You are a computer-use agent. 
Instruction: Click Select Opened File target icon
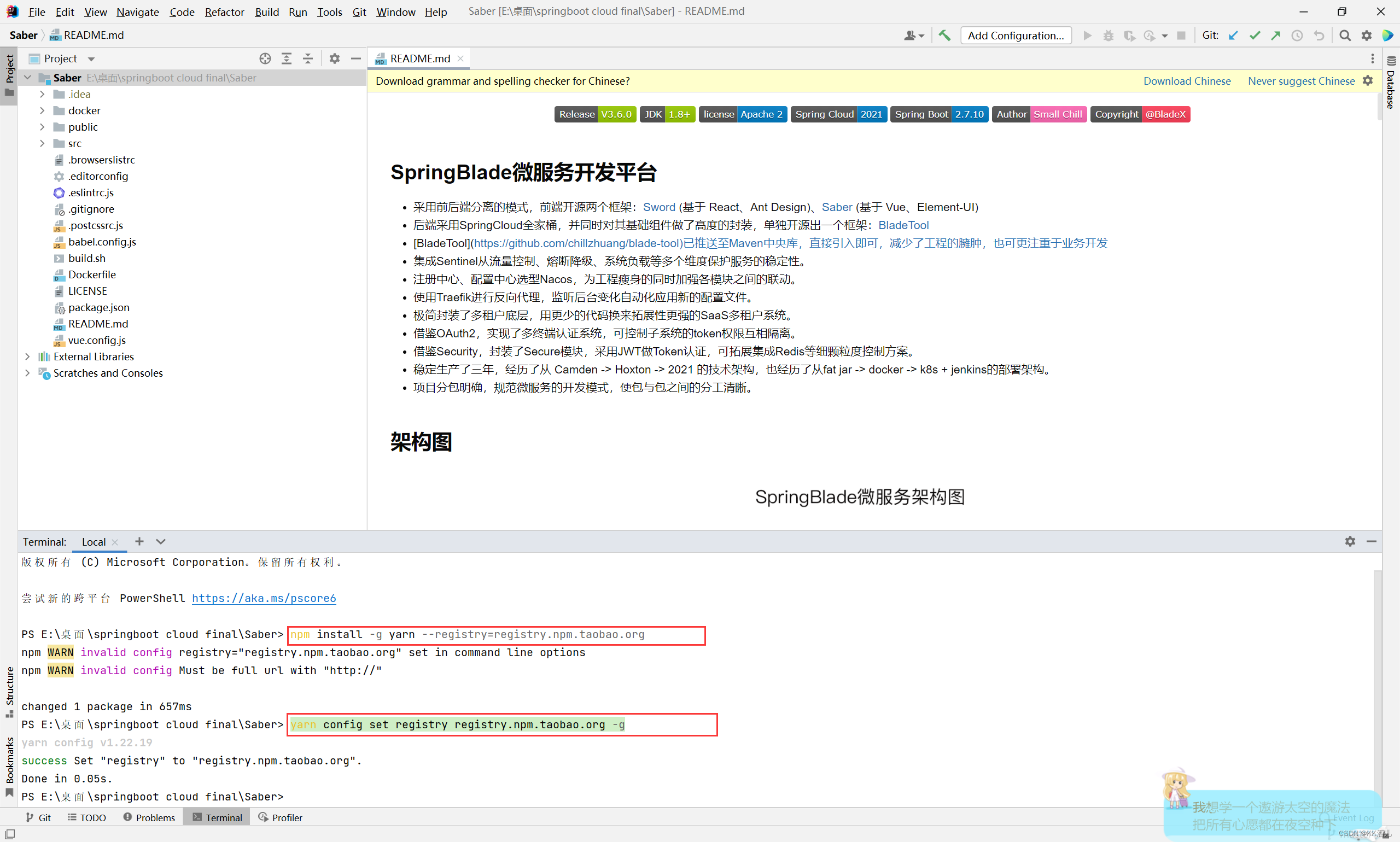point(265,59)
